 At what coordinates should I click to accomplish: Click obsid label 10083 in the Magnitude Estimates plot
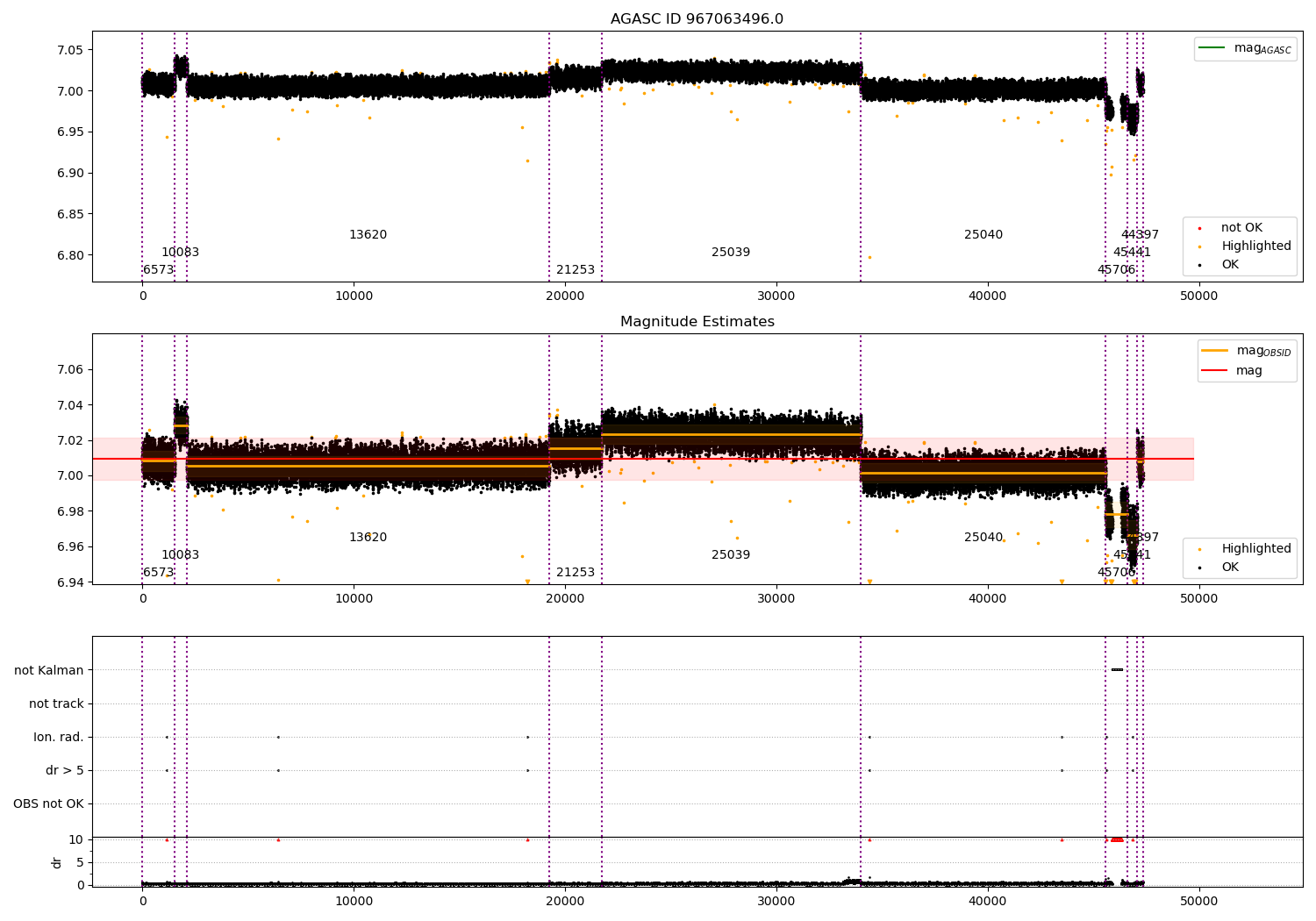[x=180, y=555]
